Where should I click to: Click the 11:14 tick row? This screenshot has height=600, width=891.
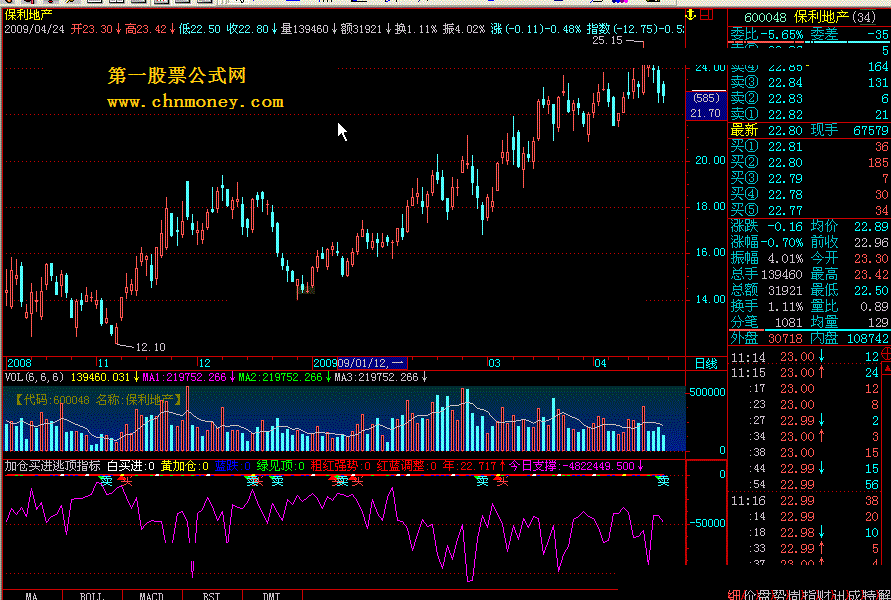click(x=805, y=357)
